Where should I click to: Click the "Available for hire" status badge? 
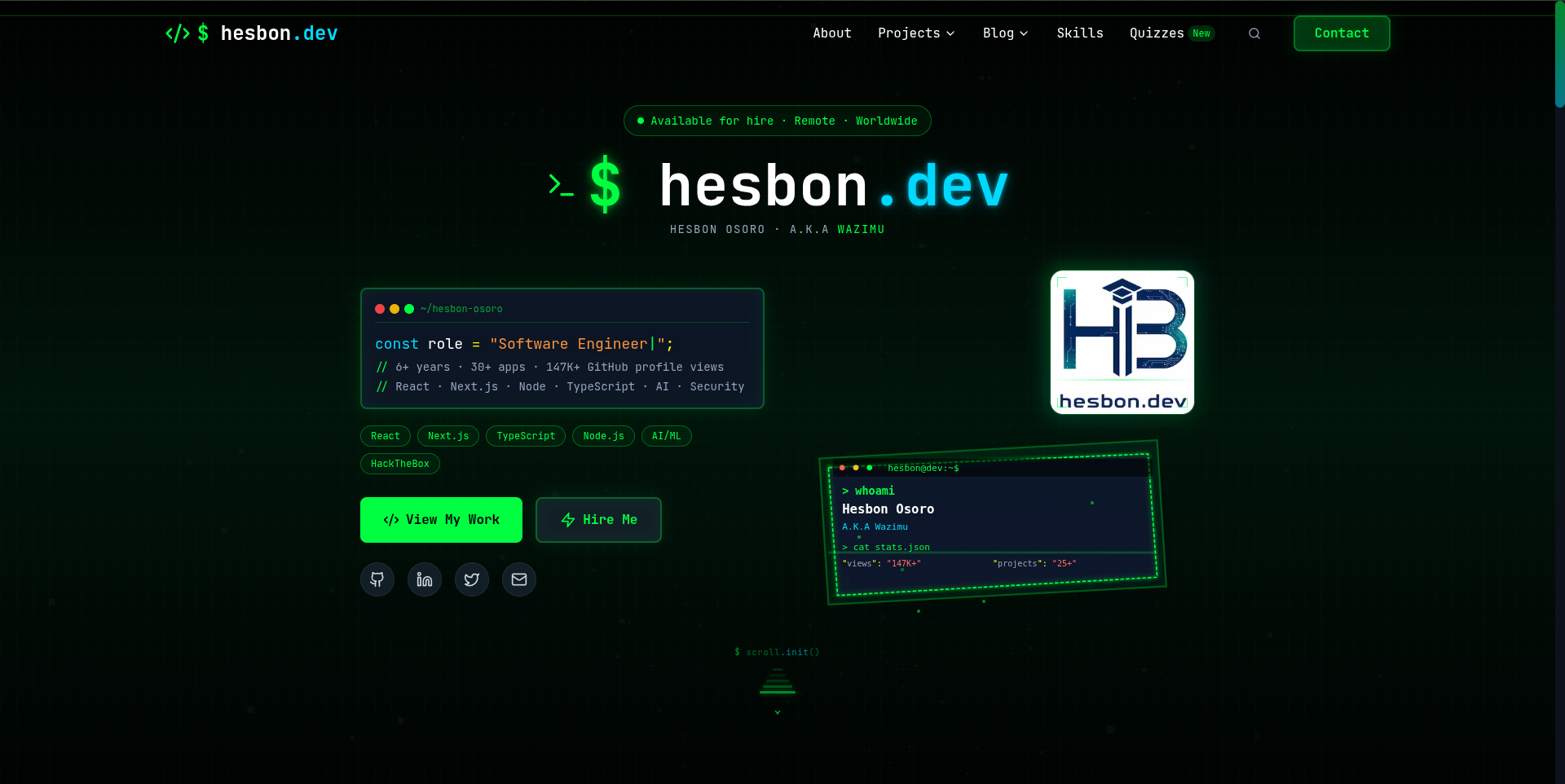[x=778, y=121]
